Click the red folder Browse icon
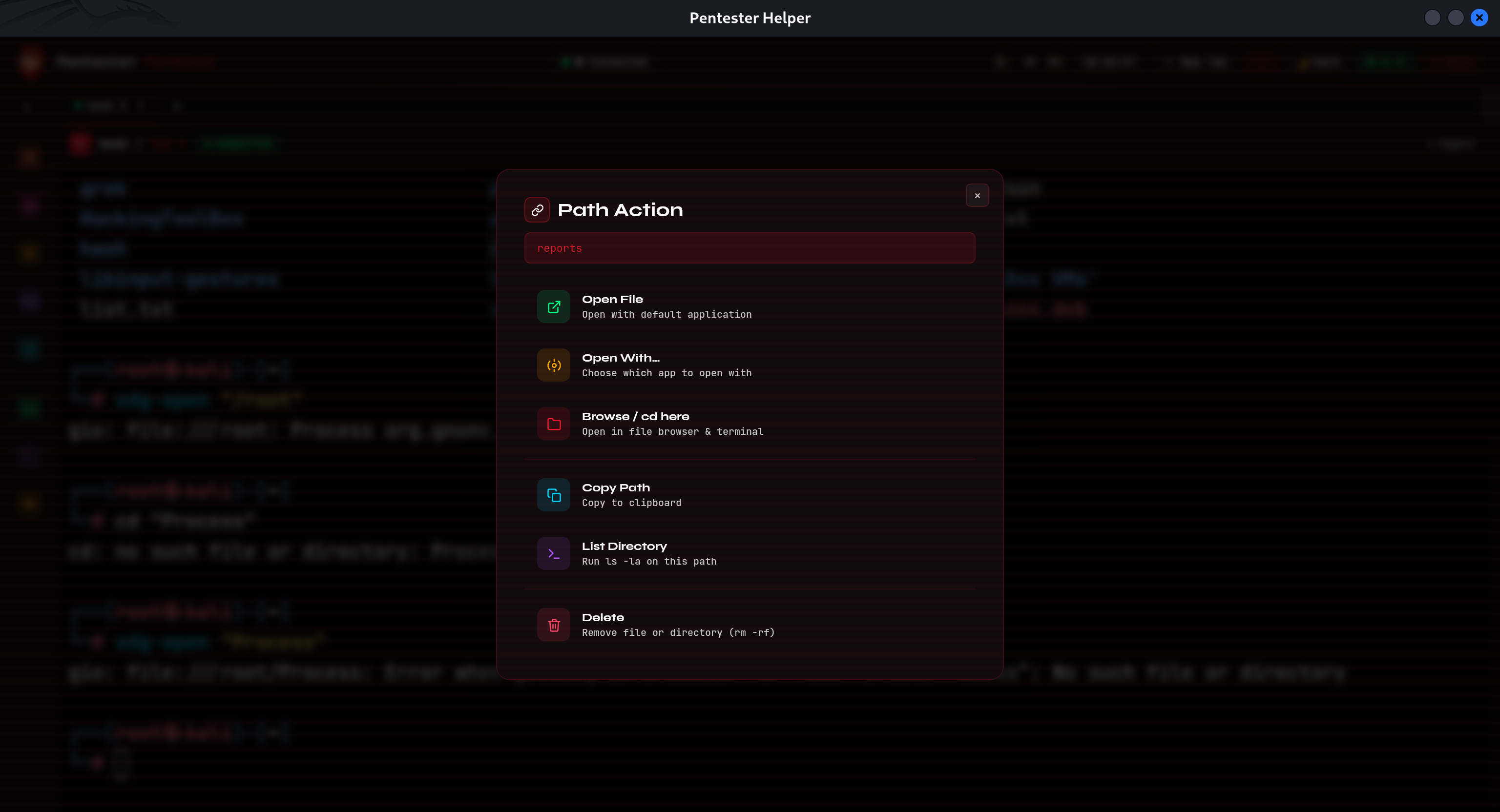The height and width of the screenshot is (812, 1500). coord(553,424)
